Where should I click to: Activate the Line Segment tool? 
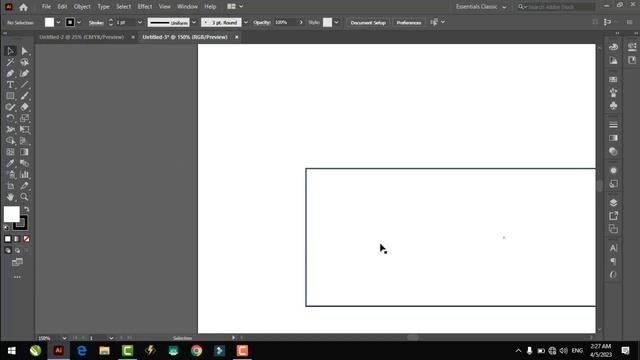point(24,84)
